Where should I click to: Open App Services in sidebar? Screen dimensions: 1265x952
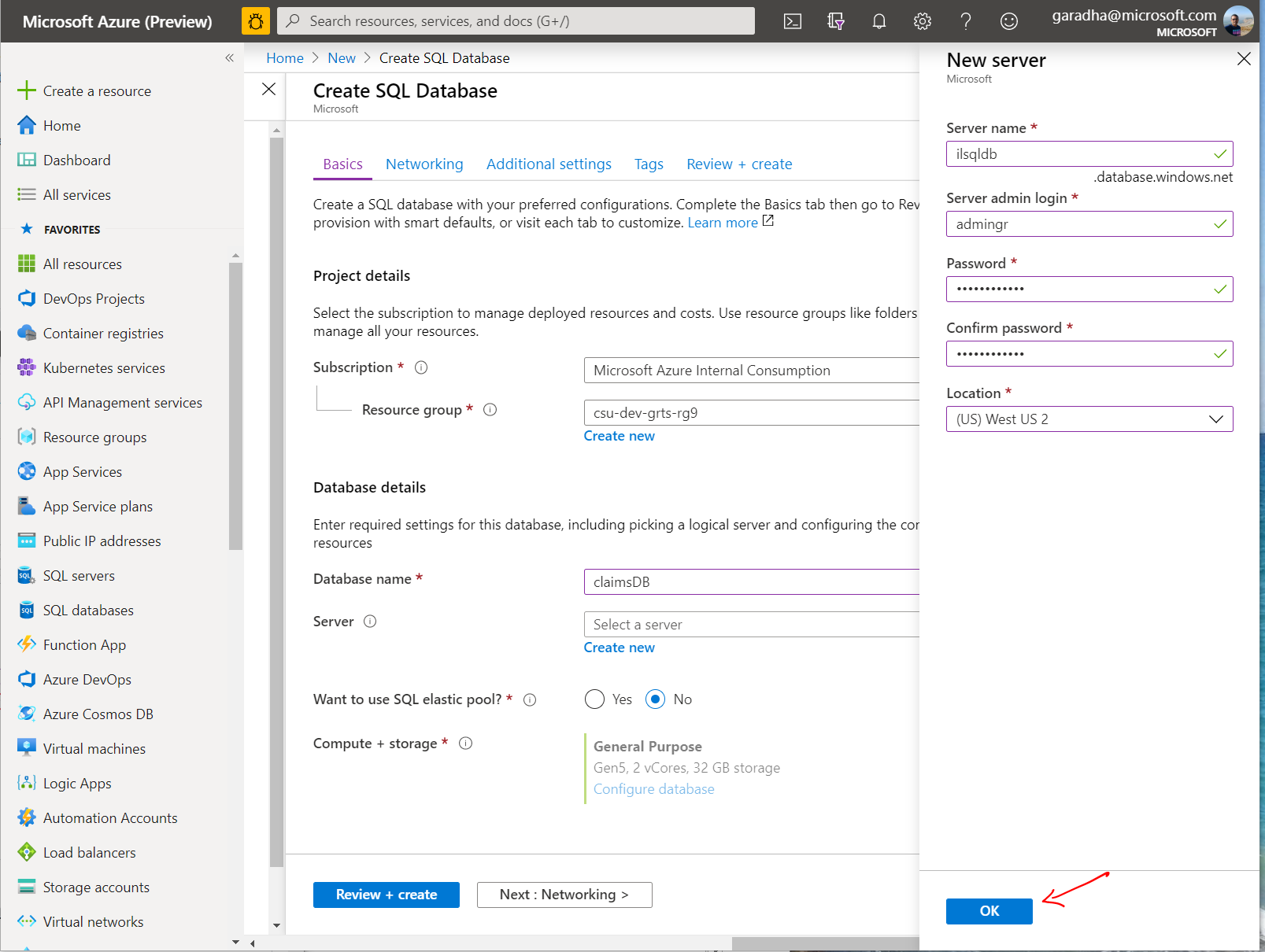click(x=82, y=472)
